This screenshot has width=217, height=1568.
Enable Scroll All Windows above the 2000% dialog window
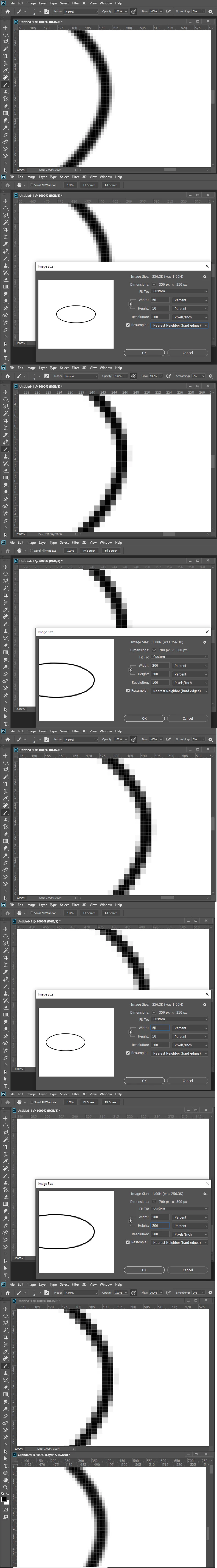31,550
